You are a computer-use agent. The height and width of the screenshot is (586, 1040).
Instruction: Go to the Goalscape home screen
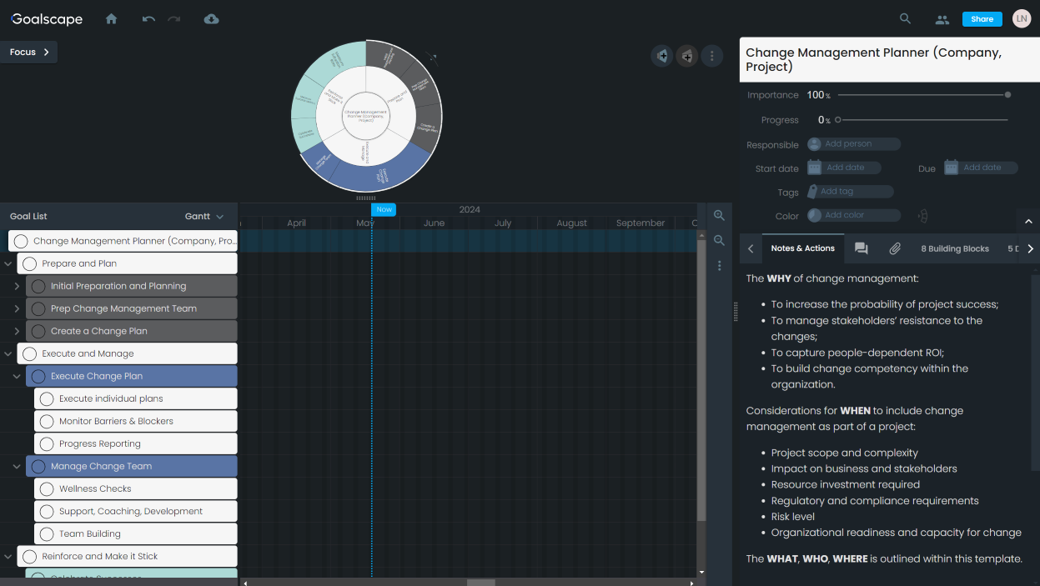pos(111,19)
